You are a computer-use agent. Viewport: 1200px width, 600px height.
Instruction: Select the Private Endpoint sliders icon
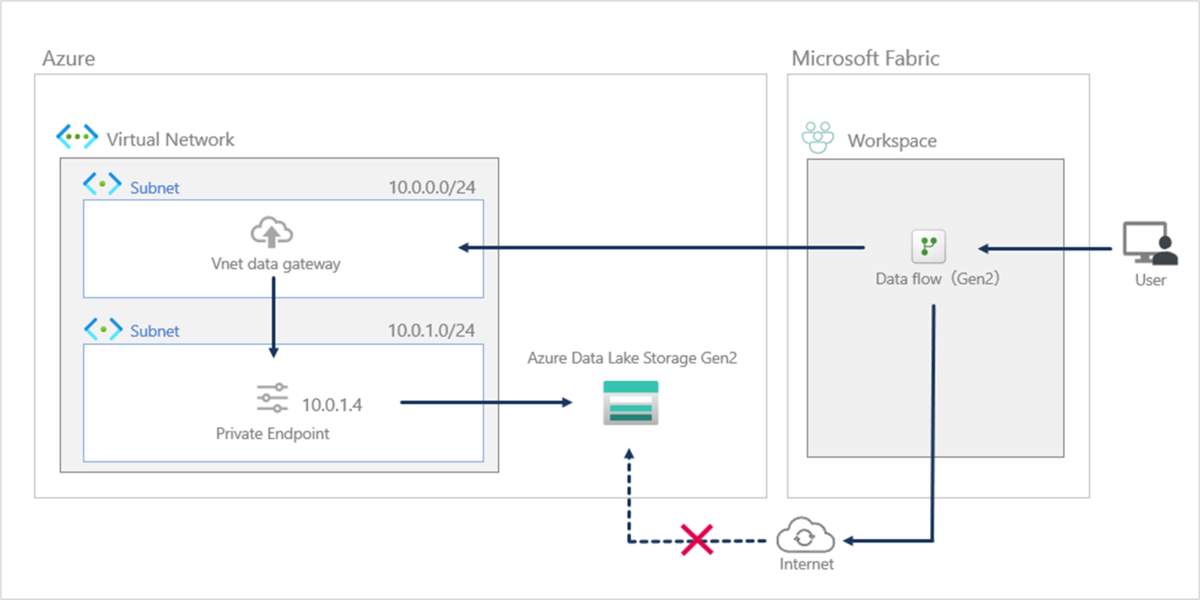tap(272, 398)
